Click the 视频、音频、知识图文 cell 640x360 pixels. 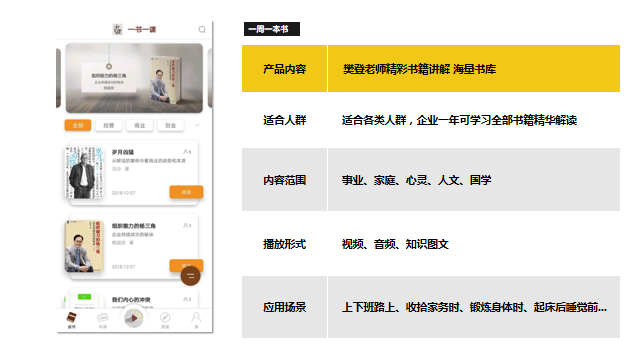click(474, 244)
